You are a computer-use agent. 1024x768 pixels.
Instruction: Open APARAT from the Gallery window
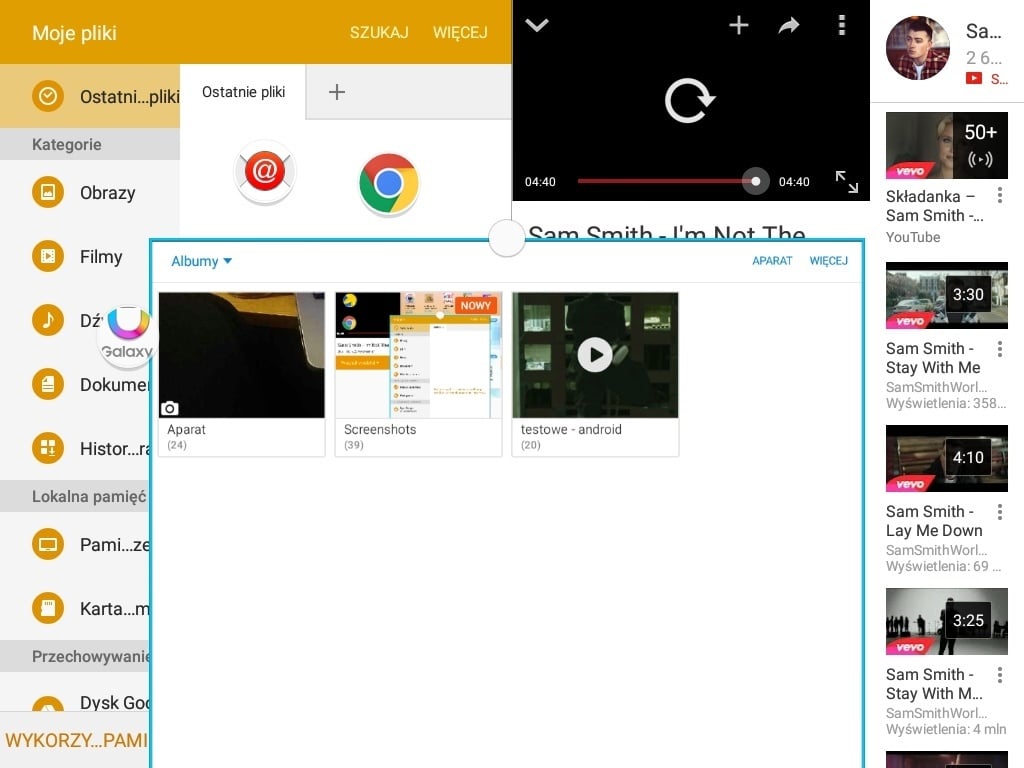tap(772, 261)
